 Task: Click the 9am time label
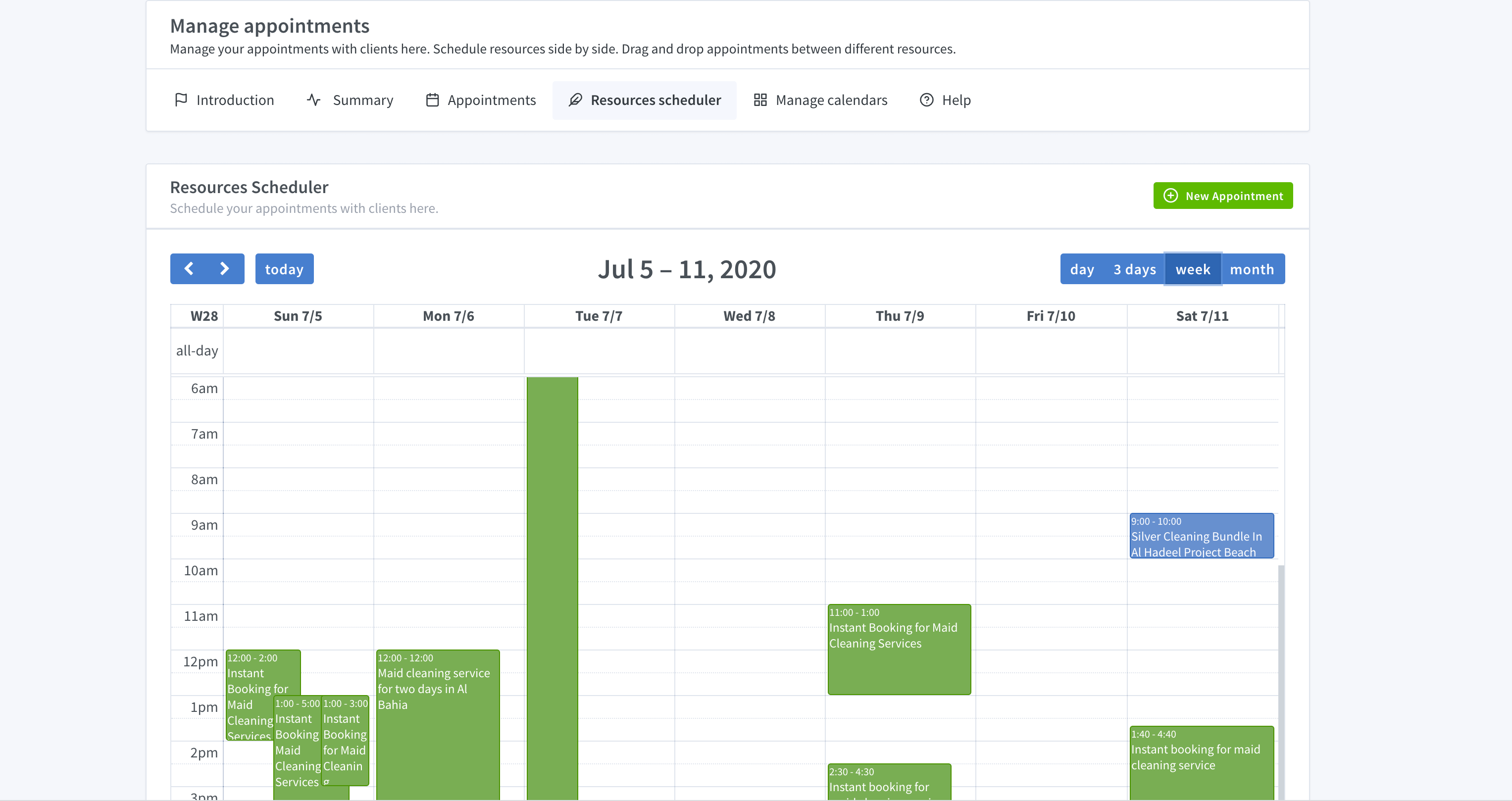(204, 525)
